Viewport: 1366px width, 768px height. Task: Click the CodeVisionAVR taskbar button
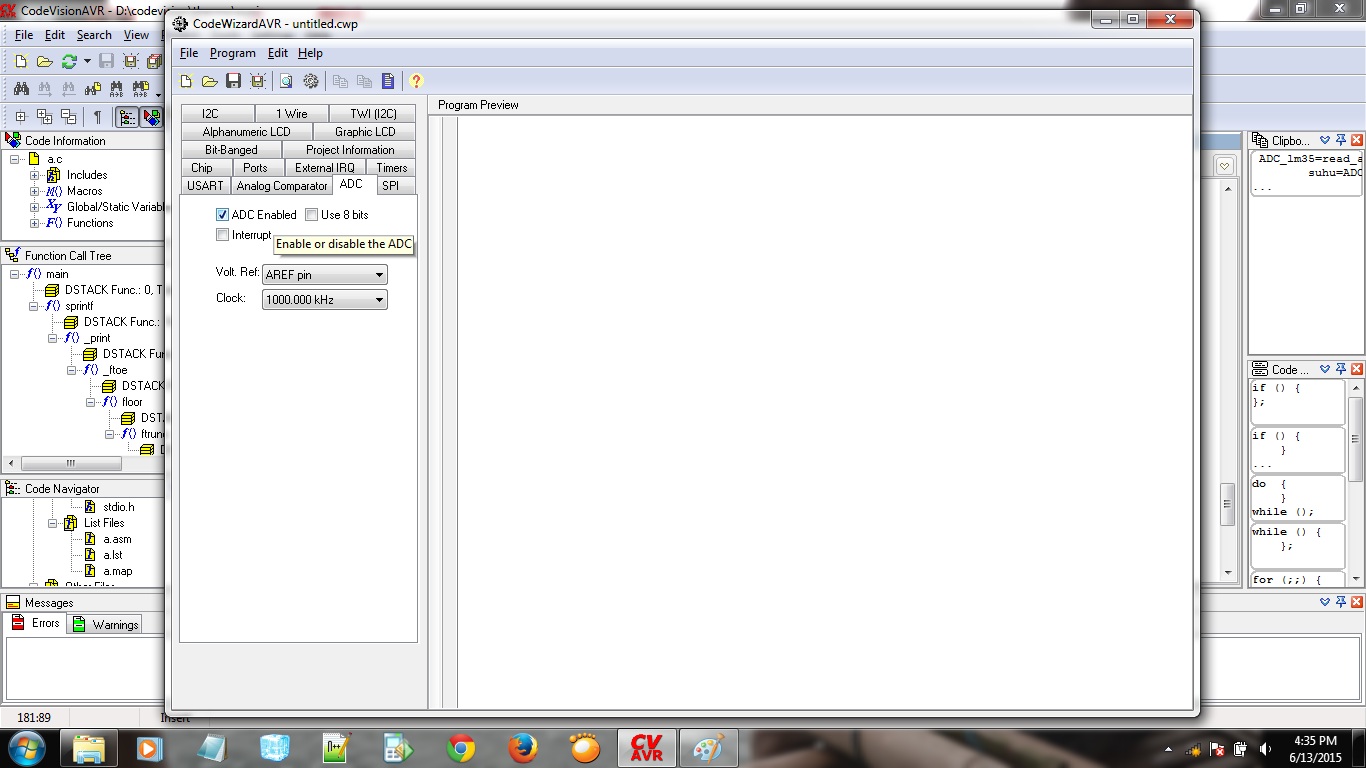(647, 748)
